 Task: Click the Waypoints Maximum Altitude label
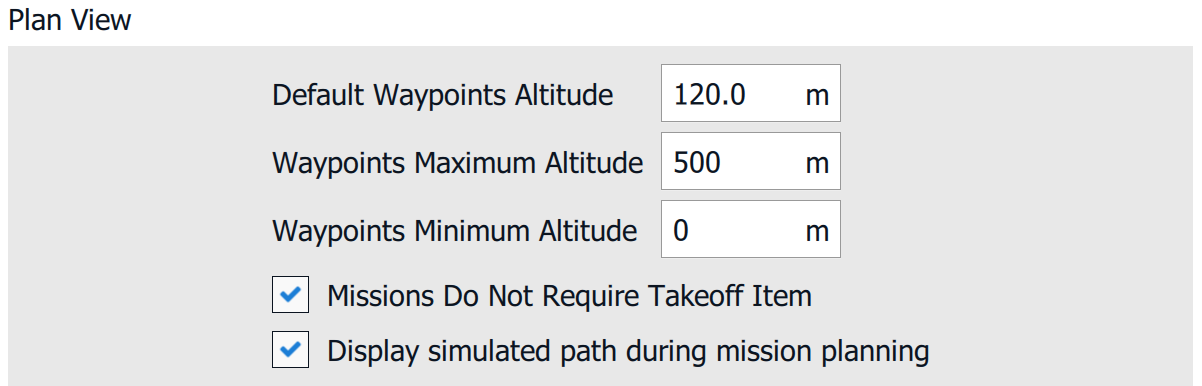tap(457, 164)
